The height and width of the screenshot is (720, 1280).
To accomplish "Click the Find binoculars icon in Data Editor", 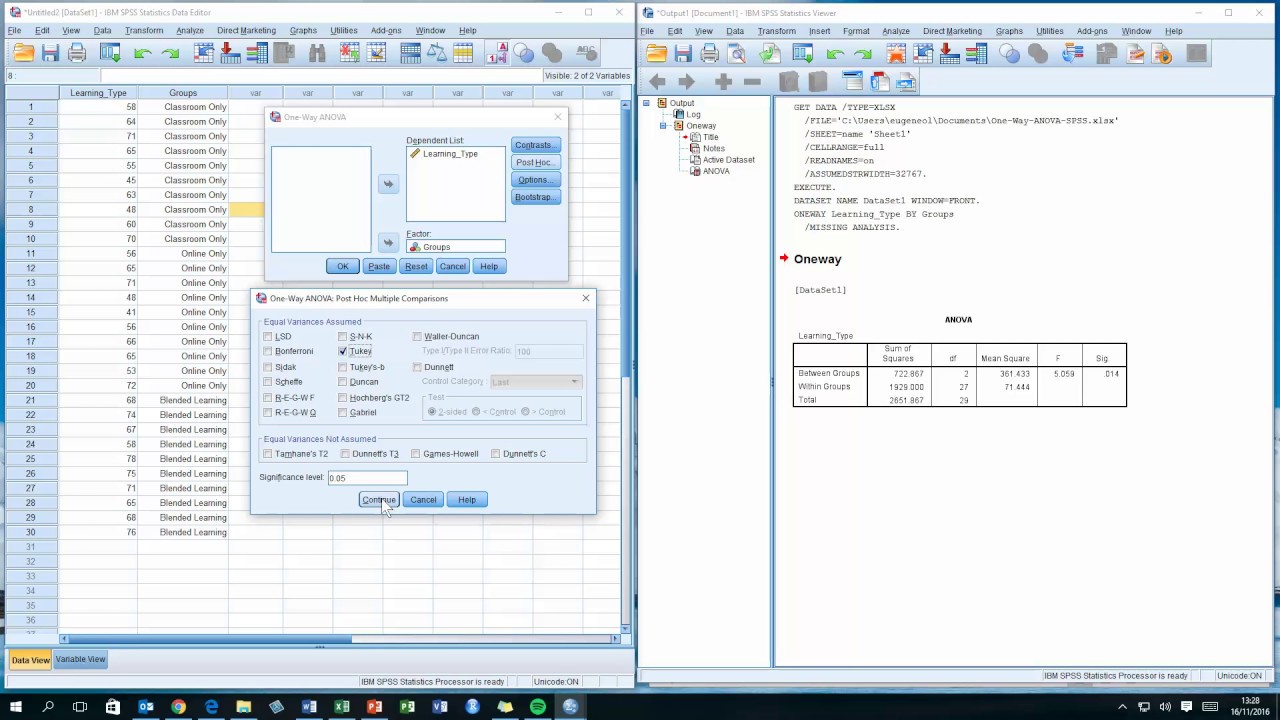I will coord(317,53).
